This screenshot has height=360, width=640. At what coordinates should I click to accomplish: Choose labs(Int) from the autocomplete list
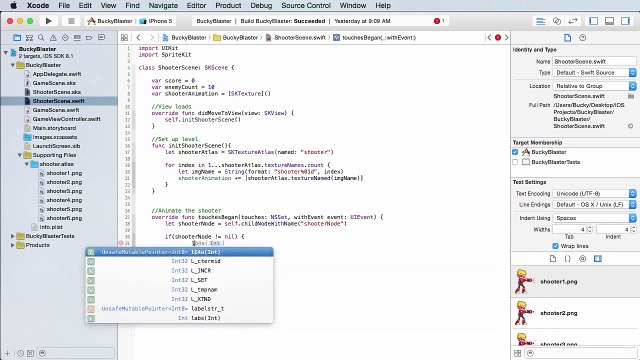point(180,318)
